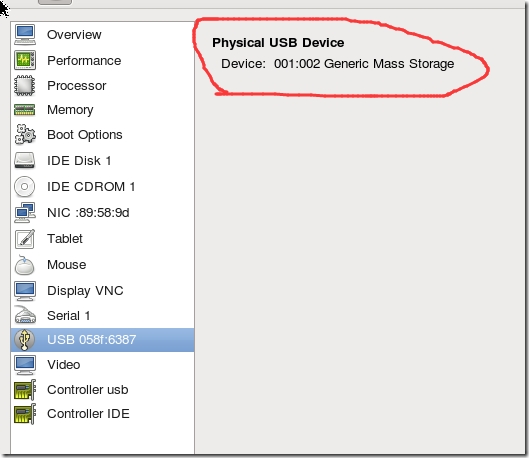Select the Performance graph icon
Viewport: 529px width, 458px height.
pyautogui.click(x=25, y=60)
